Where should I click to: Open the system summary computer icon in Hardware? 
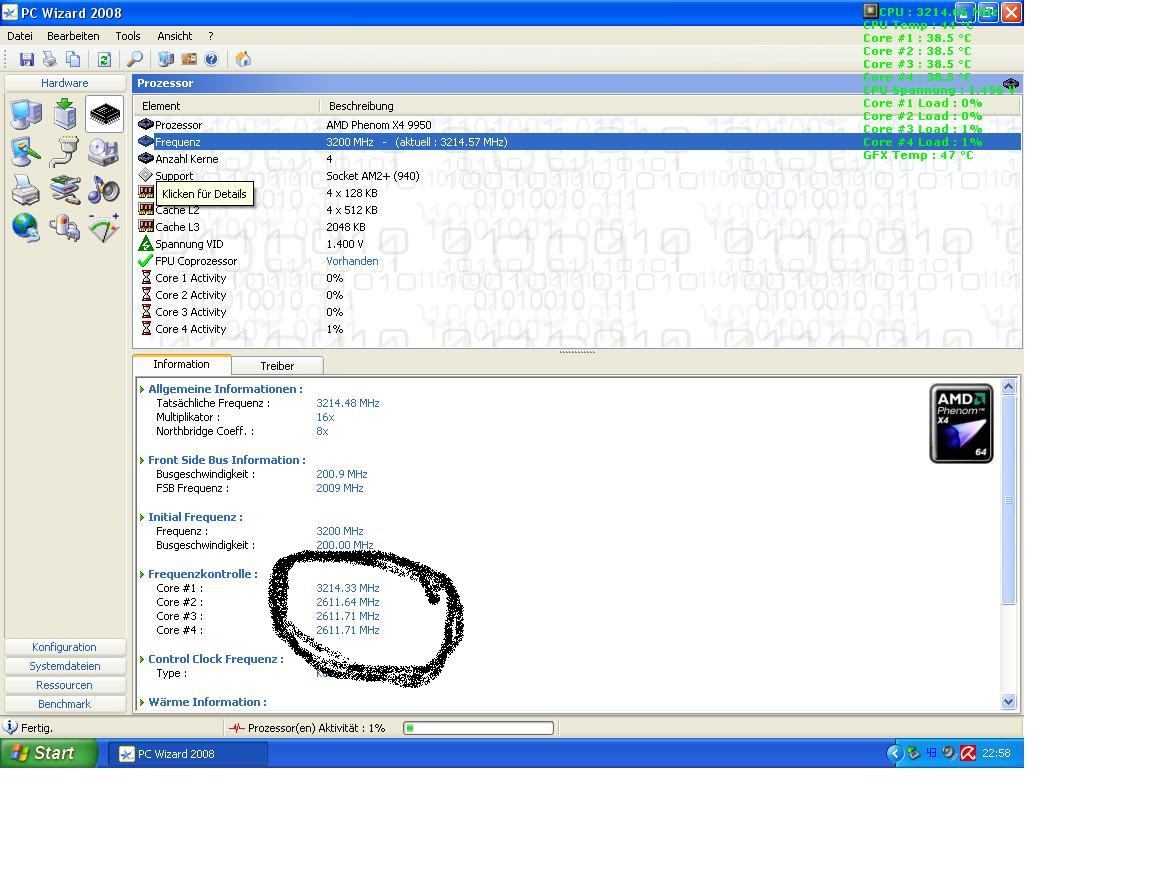(x=26, y=114)
